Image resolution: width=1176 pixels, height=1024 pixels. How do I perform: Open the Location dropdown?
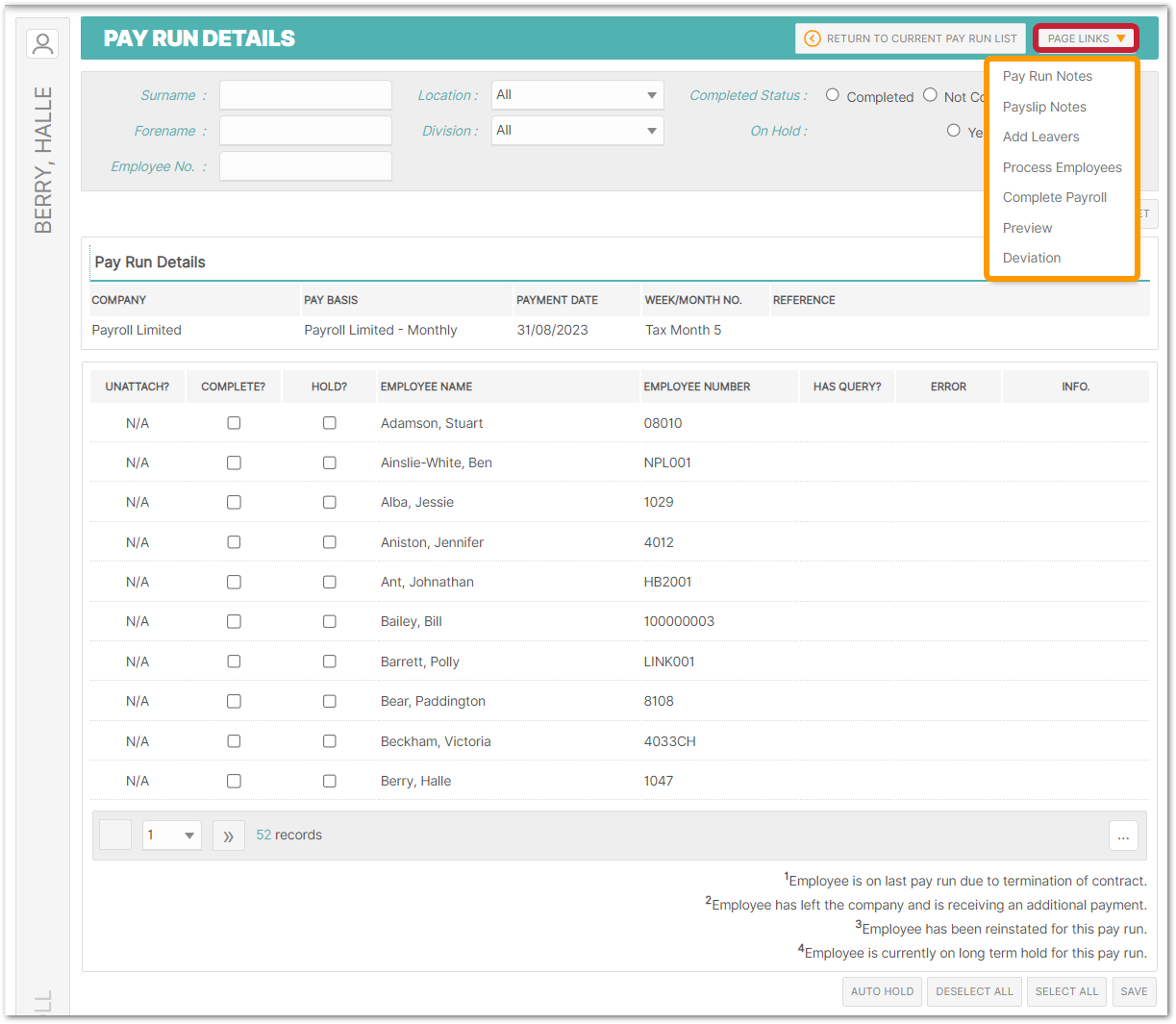577,95
